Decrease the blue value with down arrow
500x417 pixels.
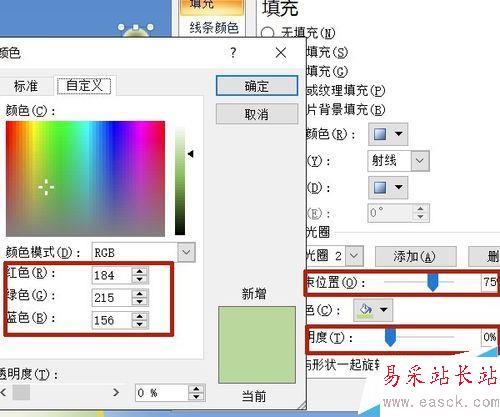click(x=140, y=324)
